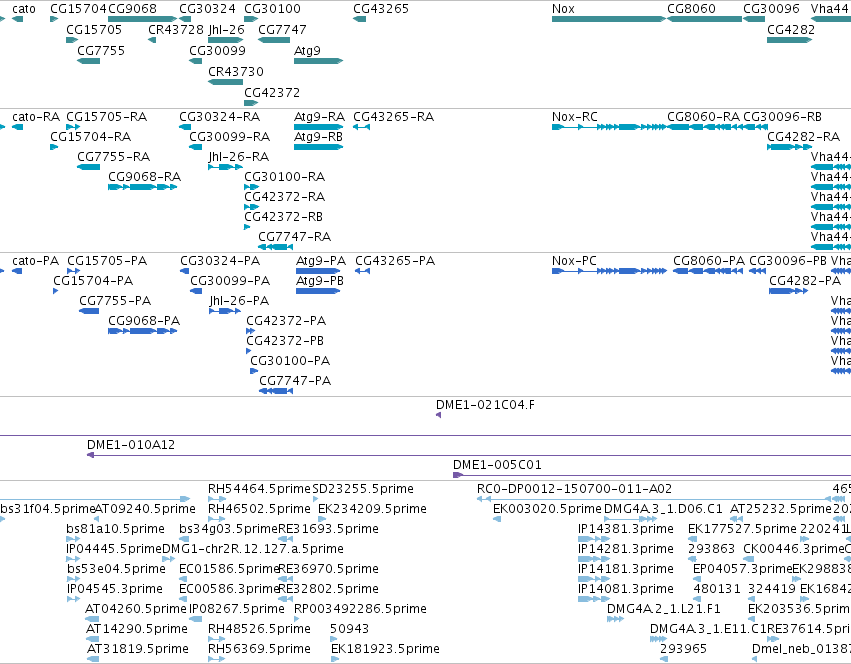Click the CG7747-PA protein feature
This screenshot has height=664, width=851.
276,391
